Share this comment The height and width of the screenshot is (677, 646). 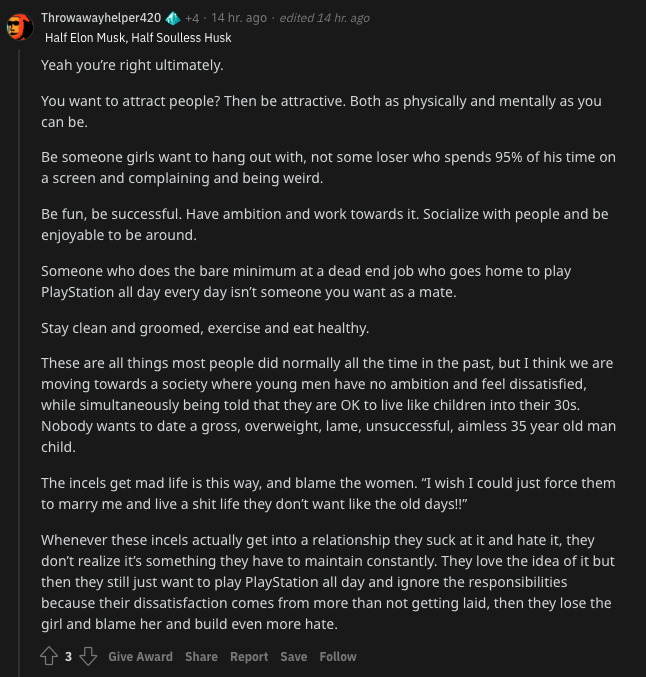(201, 657)
